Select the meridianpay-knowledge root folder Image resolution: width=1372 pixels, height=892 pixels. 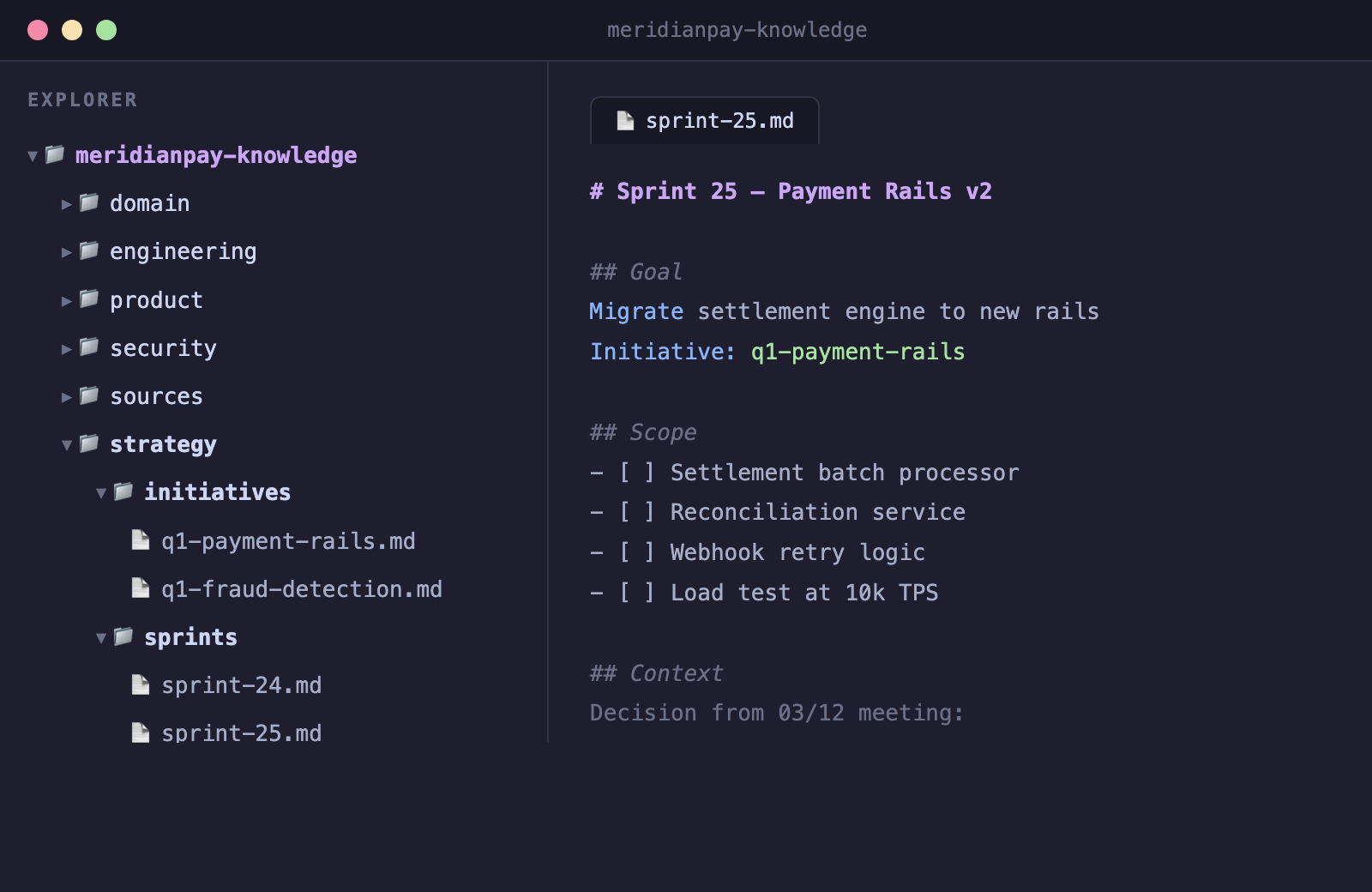tap(216, 156)
